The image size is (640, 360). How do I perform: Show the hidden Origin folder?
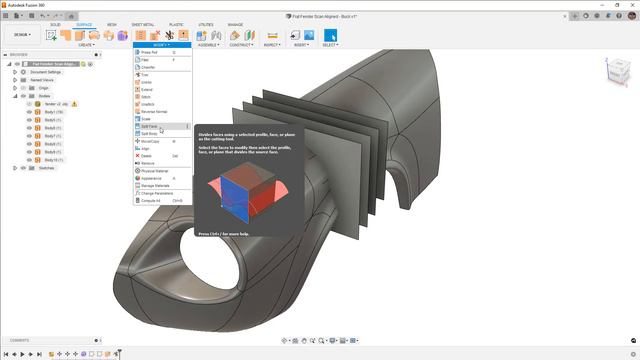[x=23, y=88]
